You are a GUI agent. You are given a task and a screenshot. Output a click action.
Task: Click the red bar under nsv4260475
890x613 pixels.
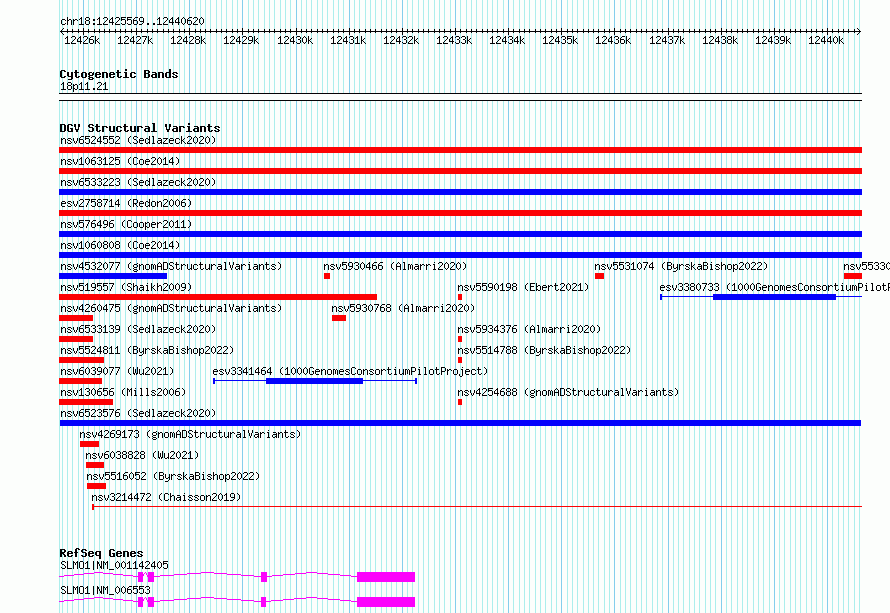(76, 318)
